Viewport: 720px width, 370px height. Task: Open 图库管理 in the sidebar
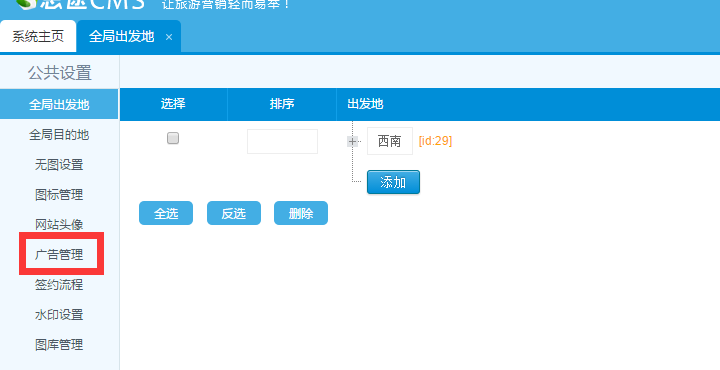click(x=59, y=344)
